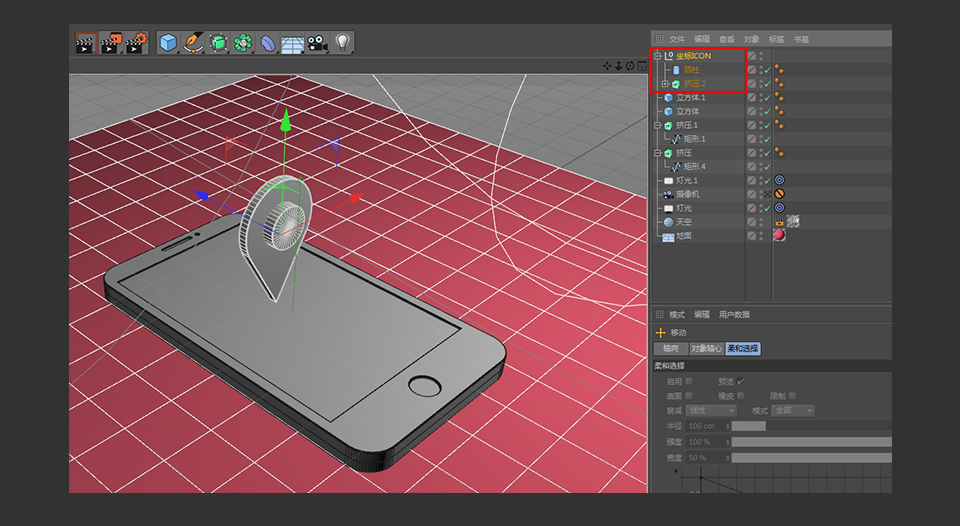Click the Render View clapperboard icon
Screen dimensions: 960x526
[86, 43]
